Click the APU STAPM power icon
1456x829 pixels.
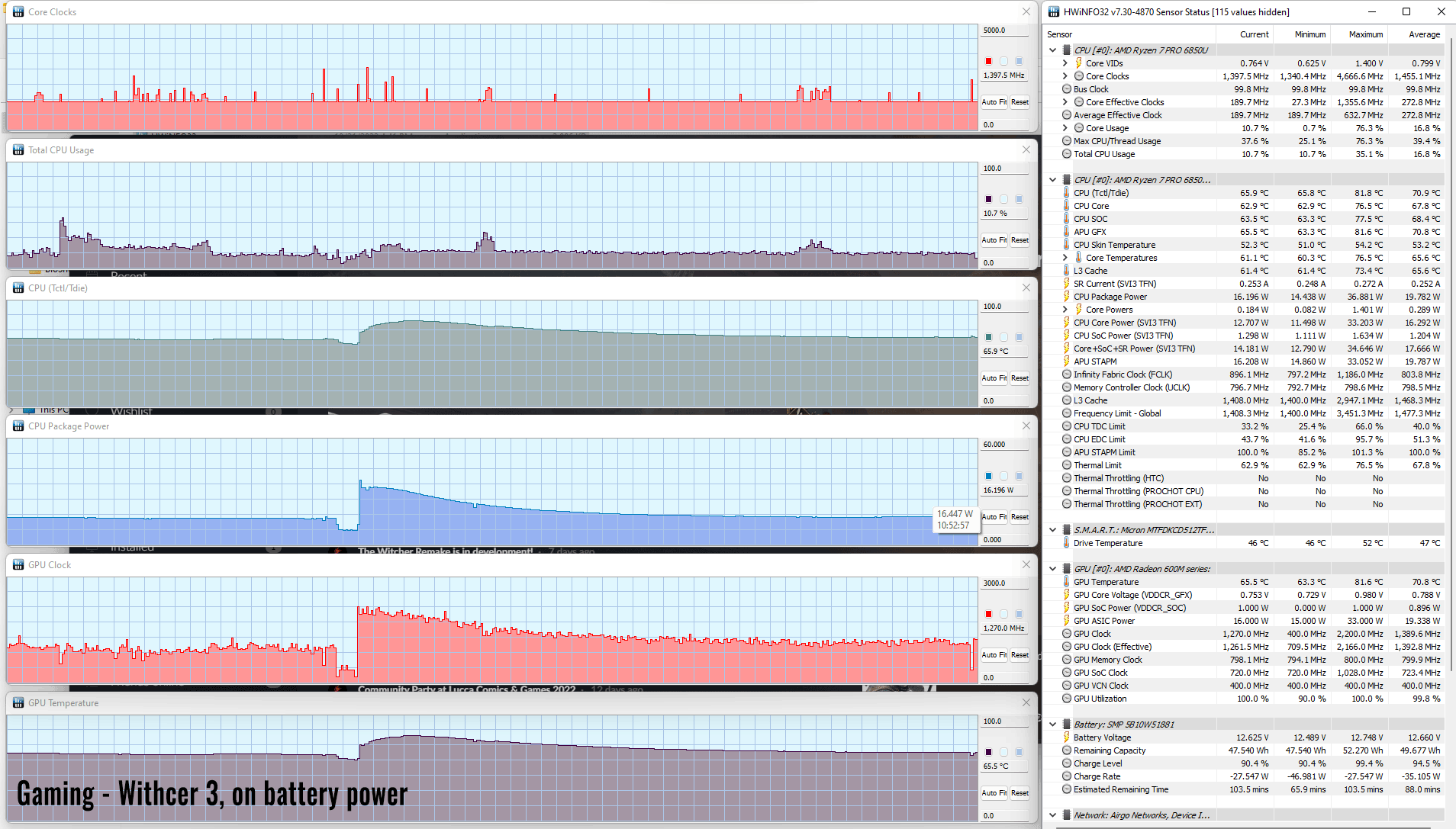tap(1067, 361)
